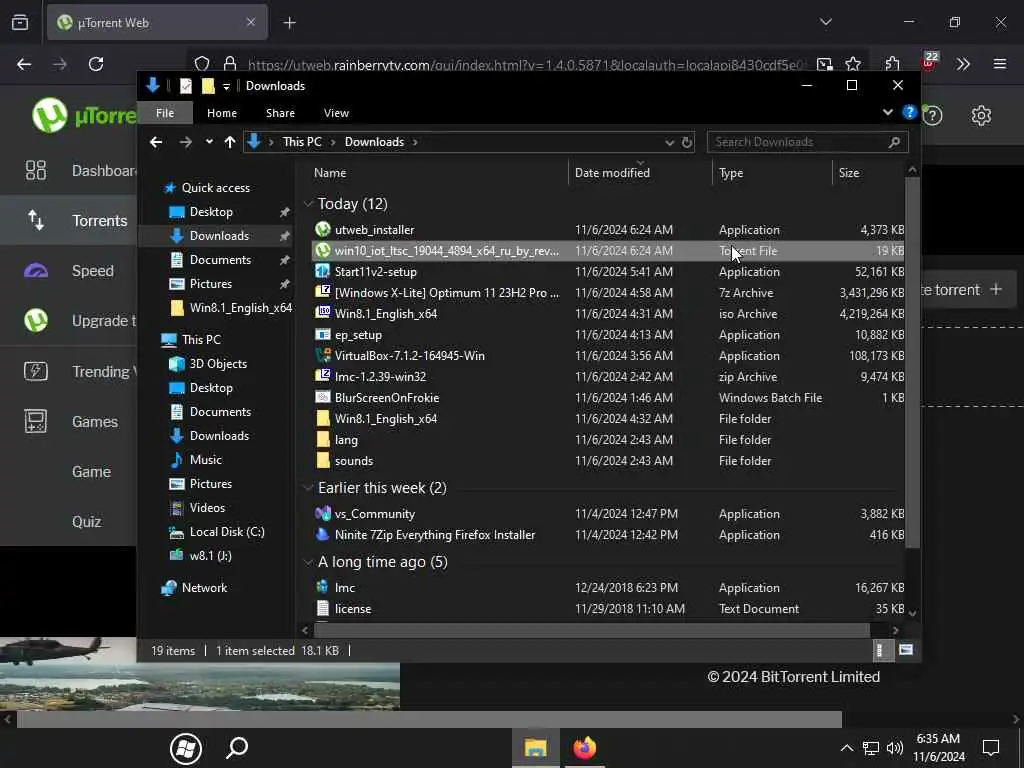Open the Firefox extensions puzzle icon
The image size is (1024, 768).
tap(893, 64)
